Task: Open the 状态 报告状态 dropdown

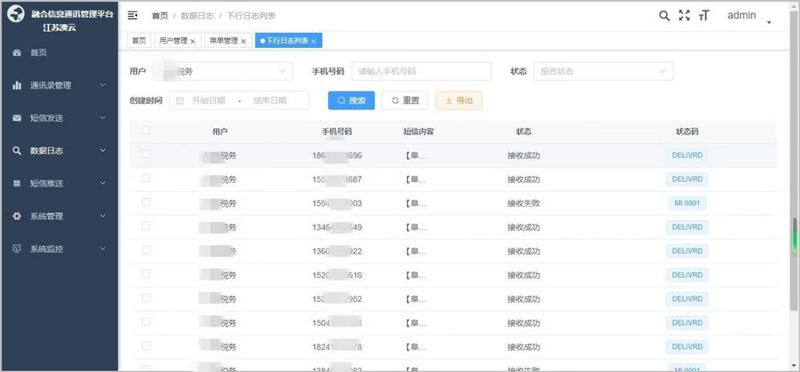Action: click(604, 71)
